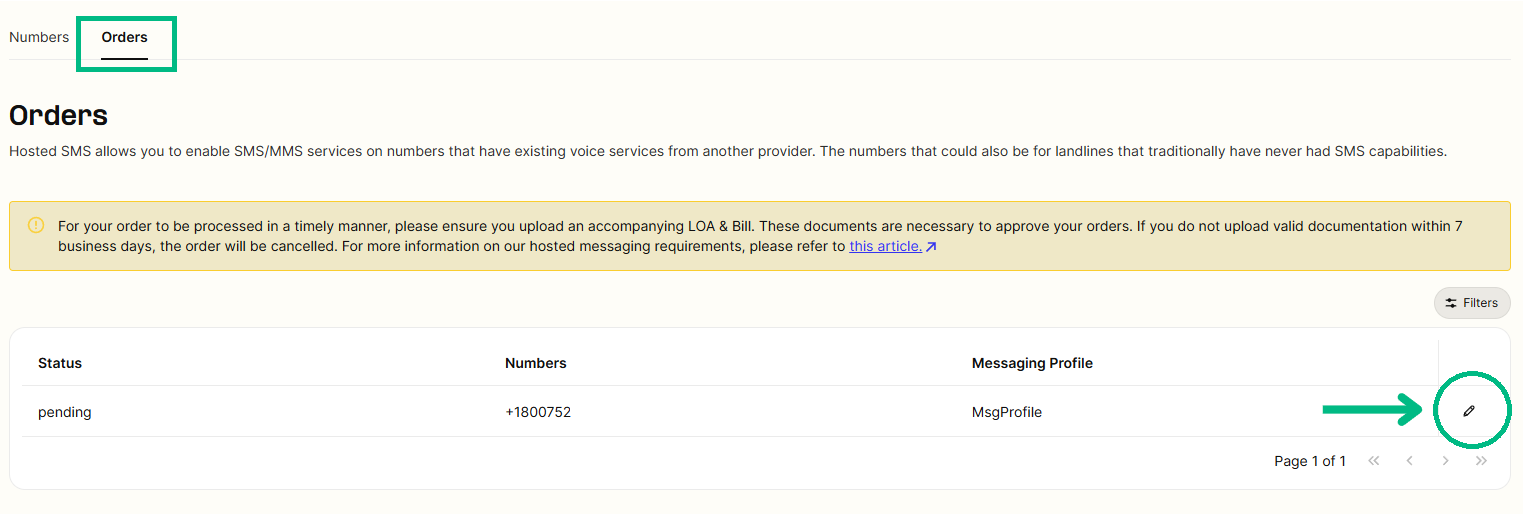Click the Page 1 of 1 indicator
The width and height of the screenshot is (1523, 514).
tap(1310, 461)
